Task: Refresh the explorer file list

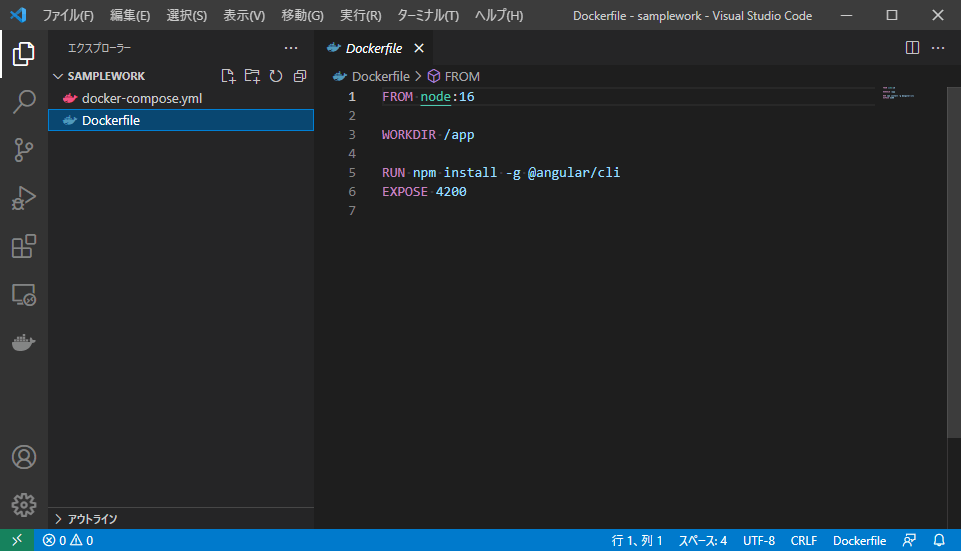Action: tap(276, 76)
